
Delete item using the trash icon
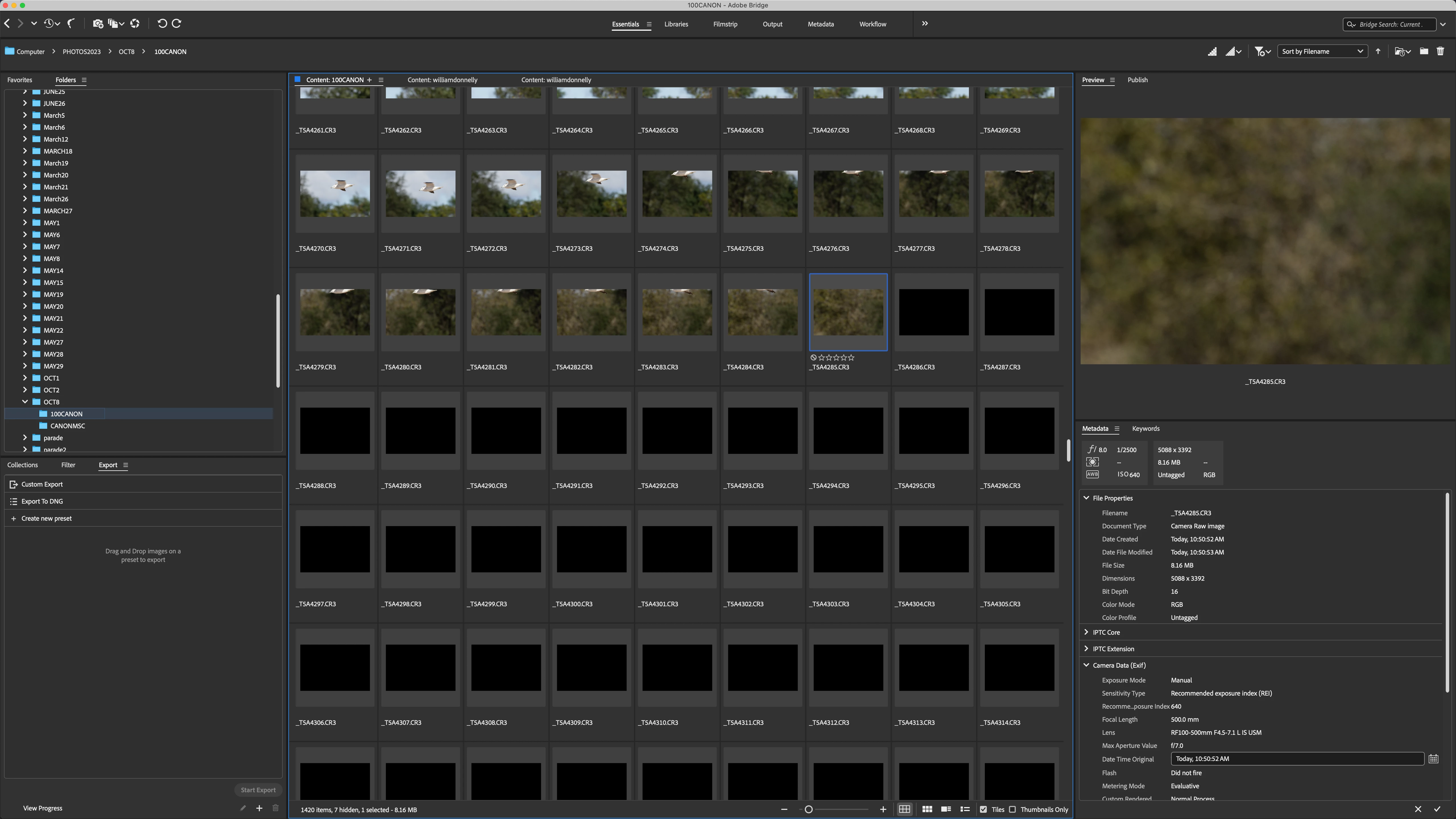pos(1440,51)
